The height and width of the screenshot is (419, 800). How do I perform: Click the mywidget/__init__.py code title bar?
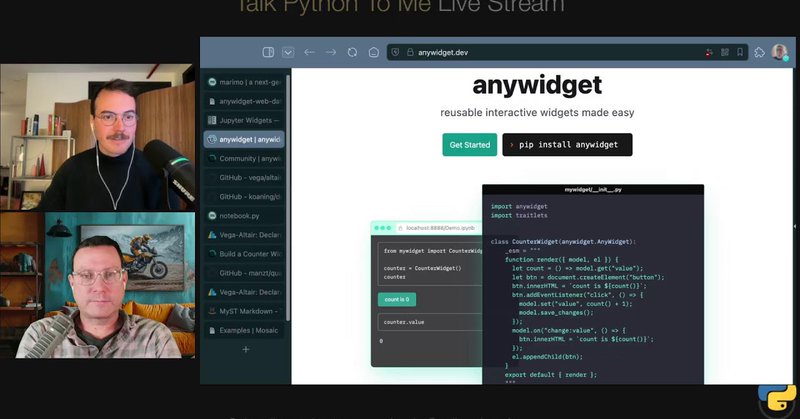point(593,189)
